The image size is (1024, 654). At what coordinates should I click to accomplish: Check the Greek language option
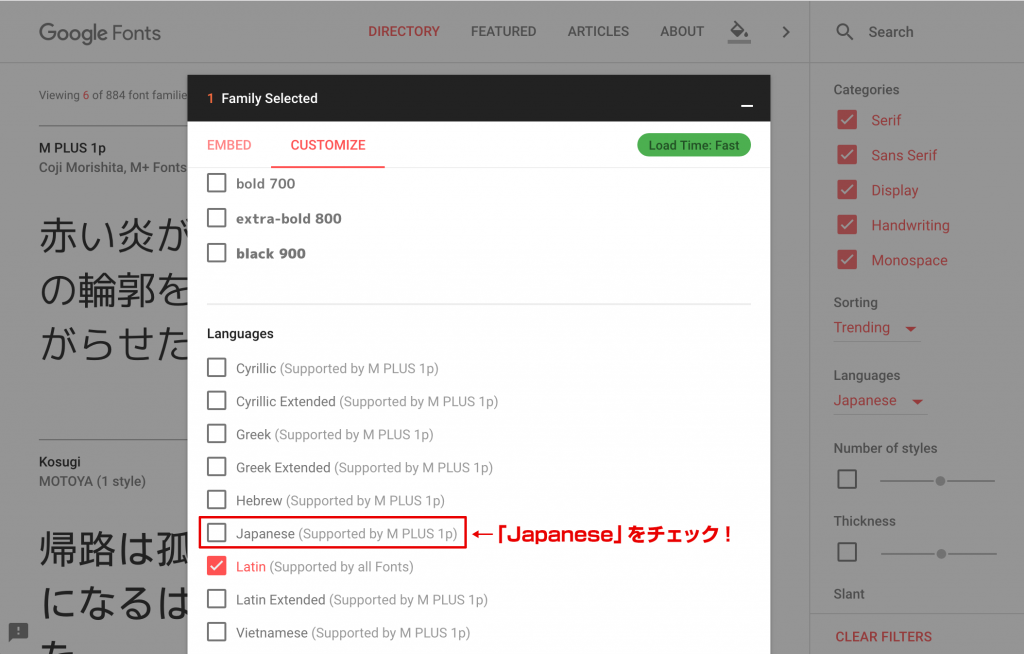[216, 434]
